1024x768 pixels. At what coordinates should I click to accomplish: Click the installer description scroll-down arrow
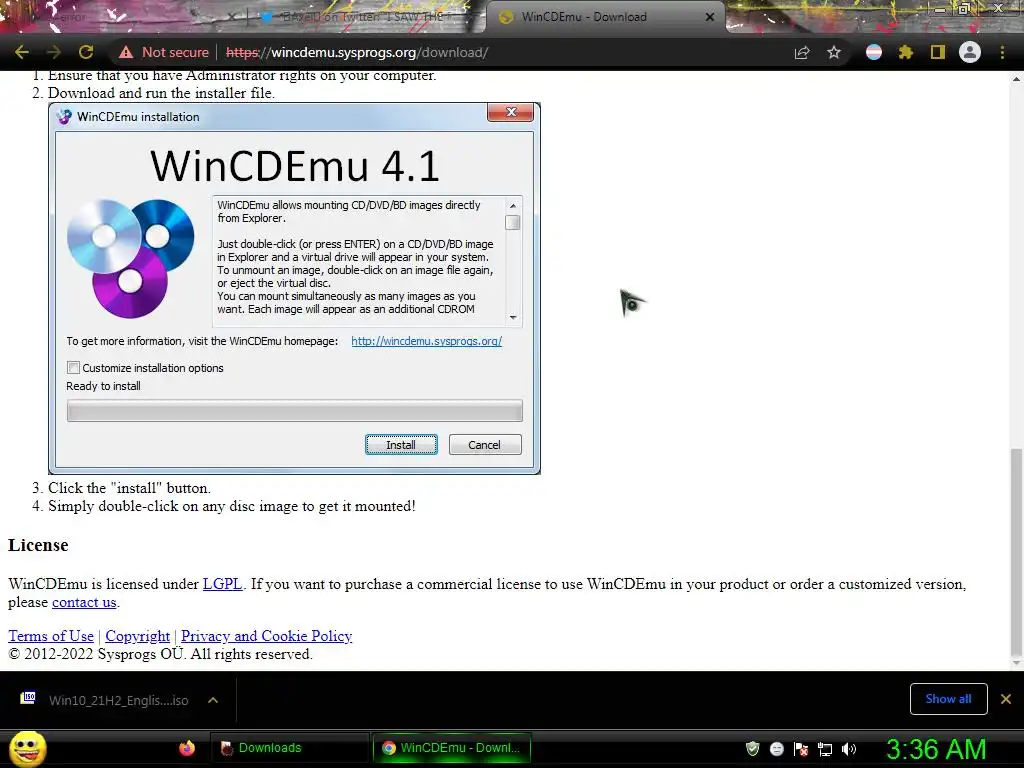tap(513, 317)
